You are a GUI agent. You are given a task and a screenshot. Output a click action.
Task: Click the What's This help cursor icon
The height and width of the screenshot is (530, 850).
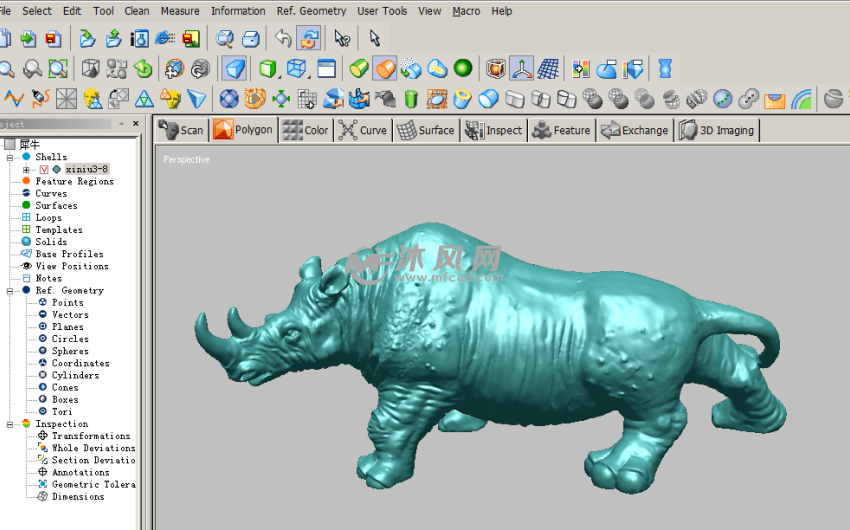(x=342, y=39)
